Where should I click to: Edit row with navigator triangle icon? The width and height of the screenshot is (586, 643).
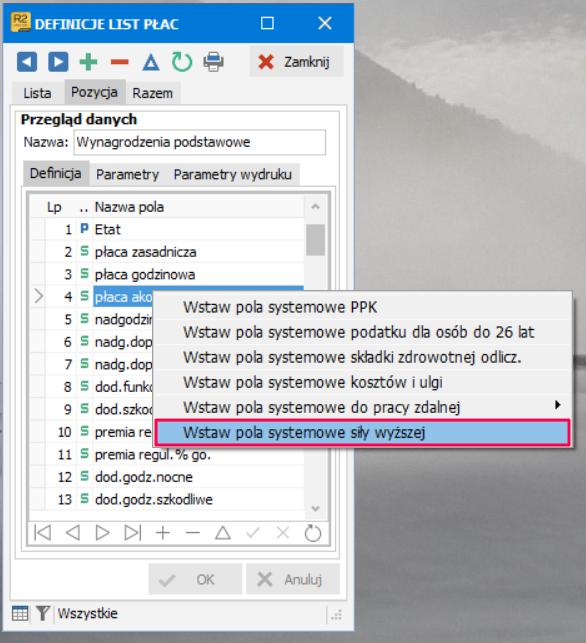[223, 533]
